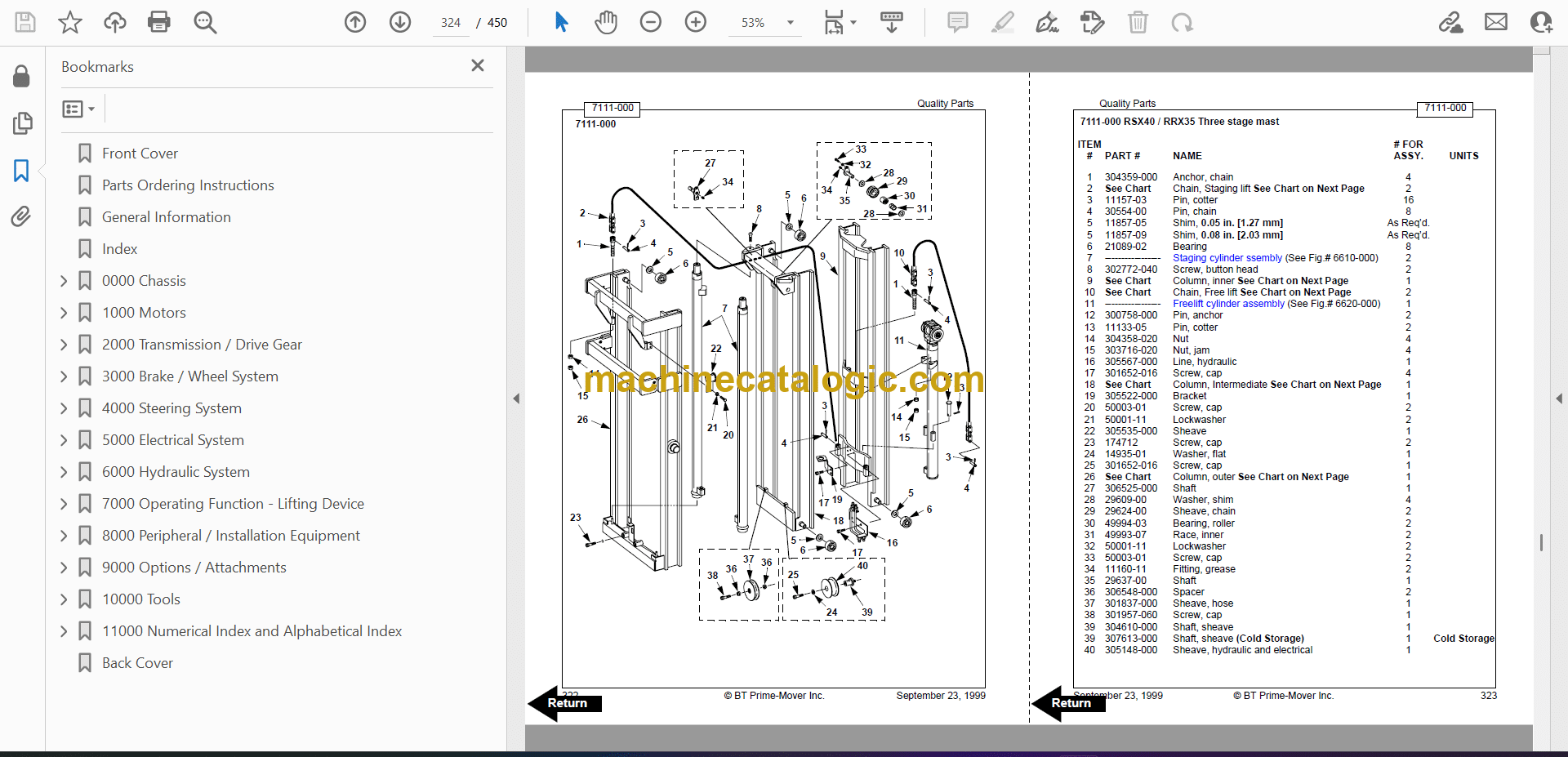Click the rotate redo icon

pyautogui.click(x=1182, y=22)
